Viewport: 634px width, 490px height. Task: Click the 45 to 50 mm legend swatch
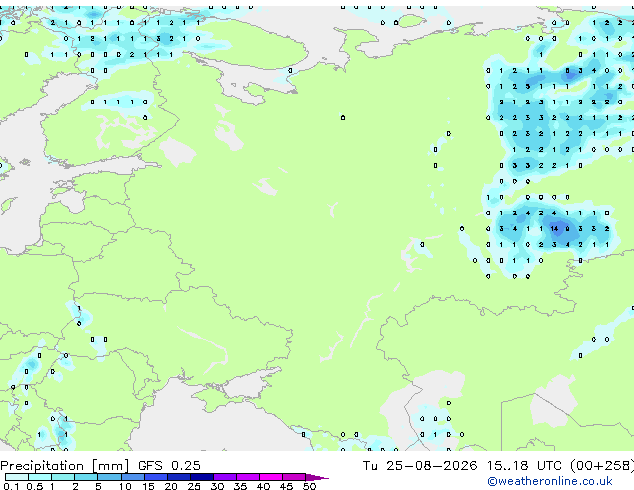point(294,477)
